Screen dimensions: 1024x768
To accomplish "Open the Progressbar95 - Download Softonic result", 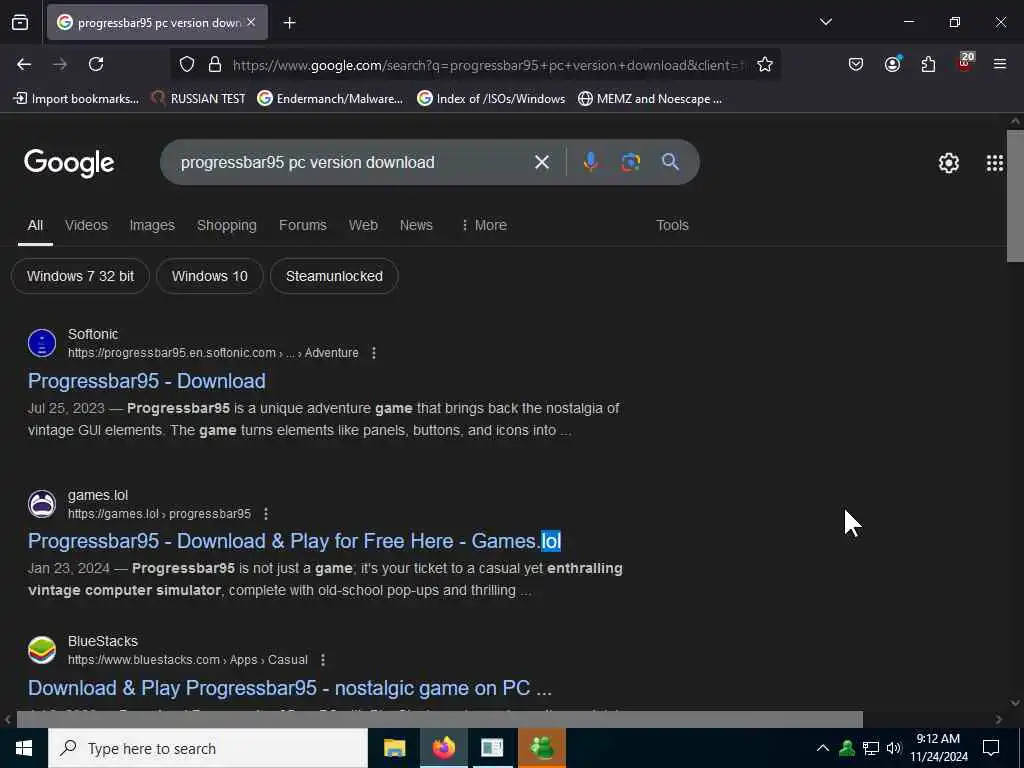I will [147, 381].
